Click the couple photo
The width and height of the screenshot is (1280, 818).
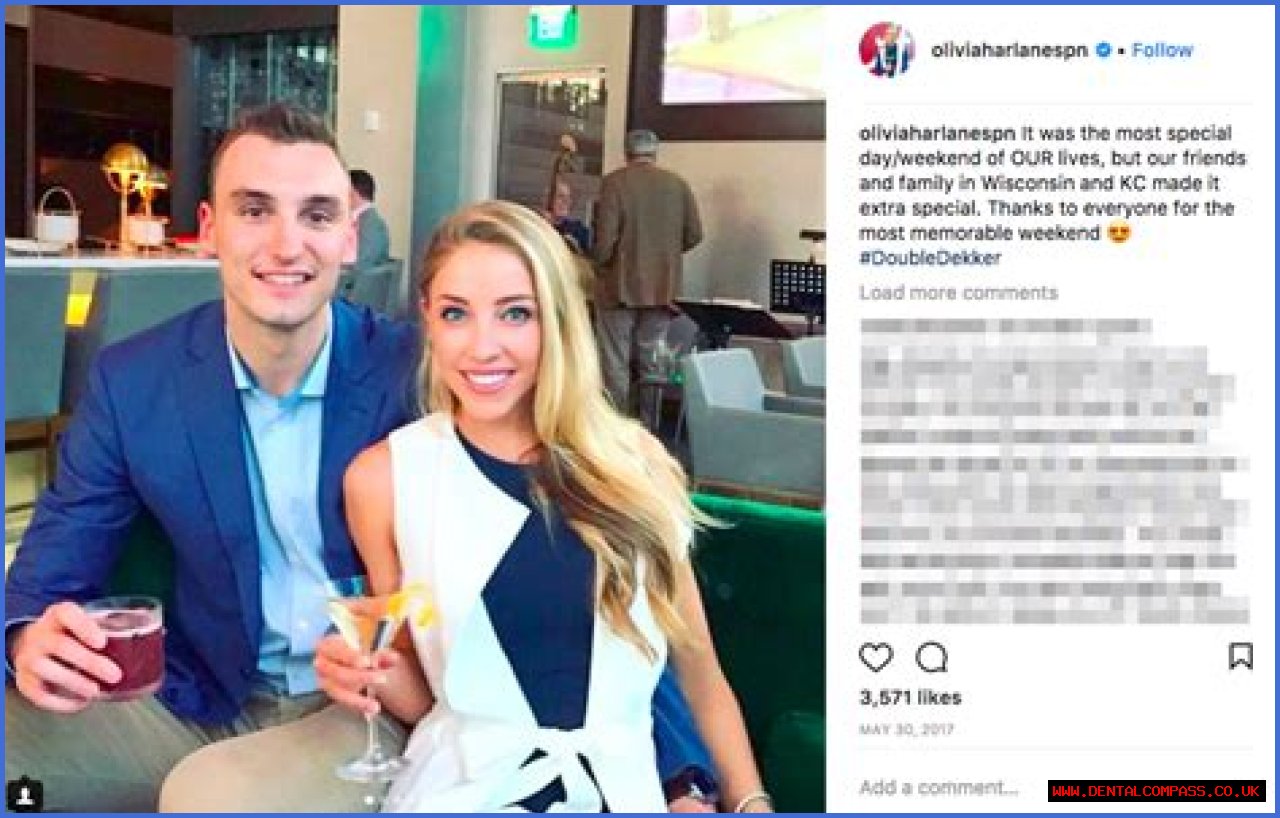click(x=415, y=409)
